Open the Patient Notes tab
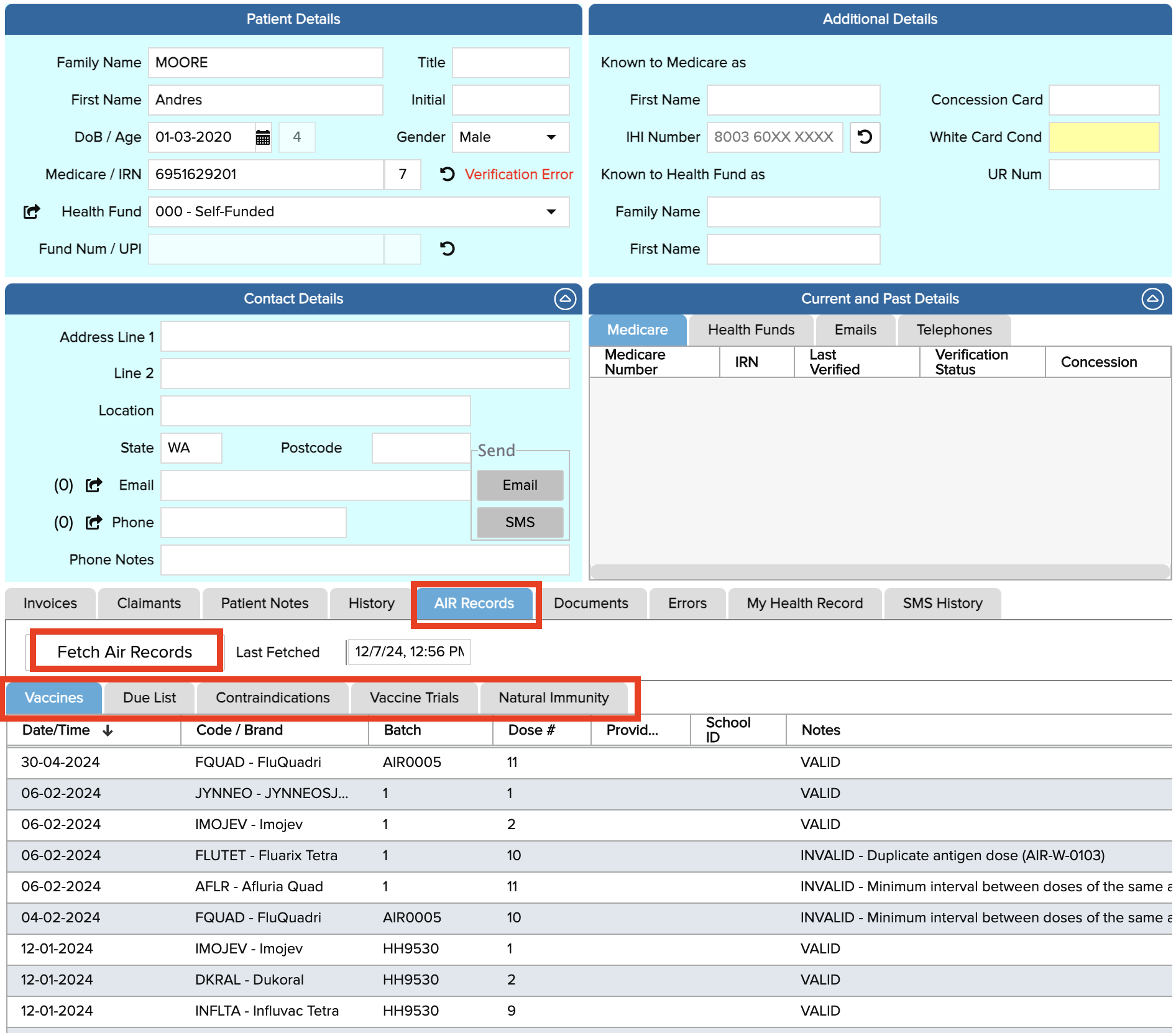 pos(265,604)
